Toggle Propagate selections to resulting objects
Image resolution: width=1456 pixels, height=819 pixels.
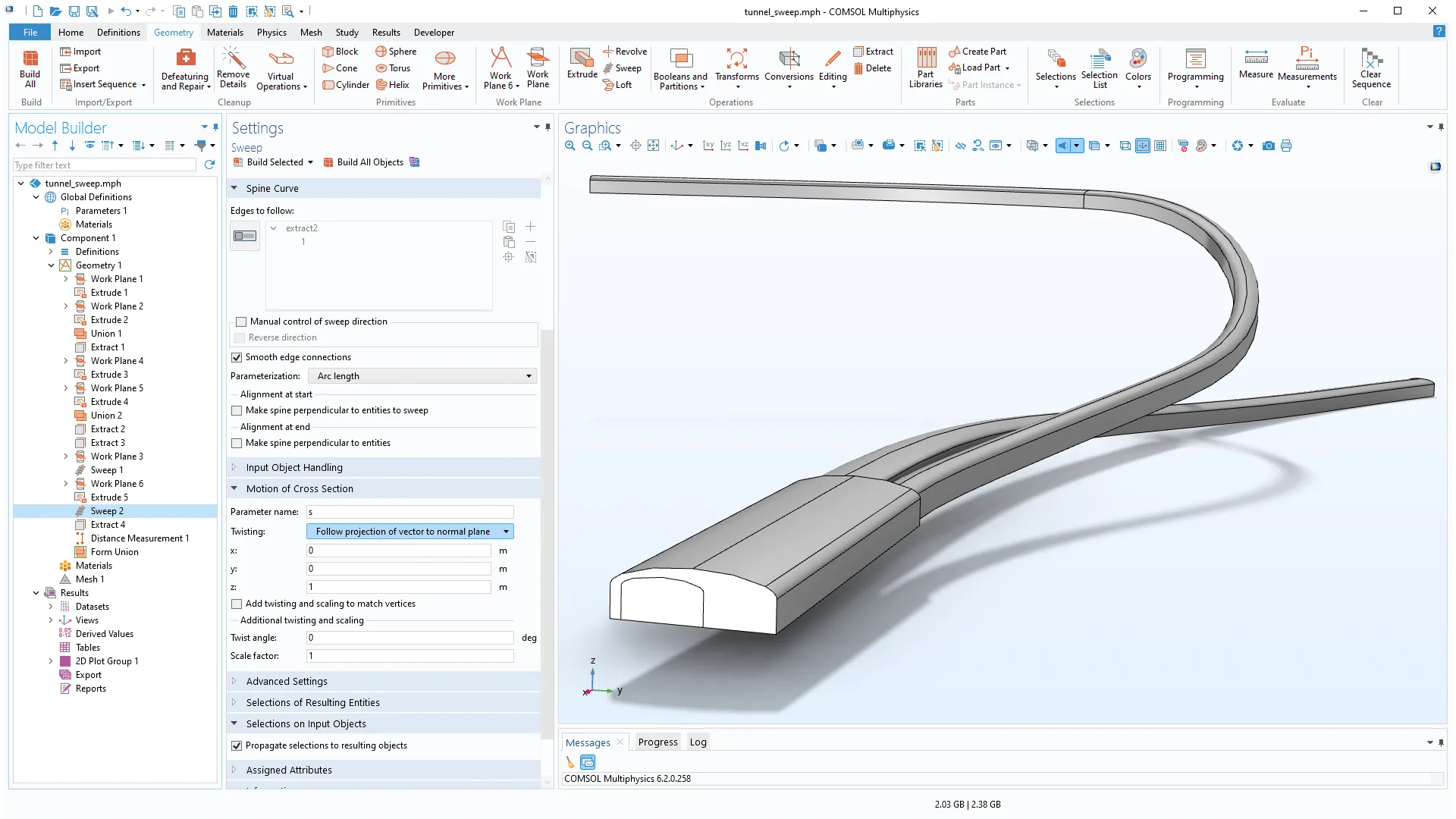click(237, 745)
